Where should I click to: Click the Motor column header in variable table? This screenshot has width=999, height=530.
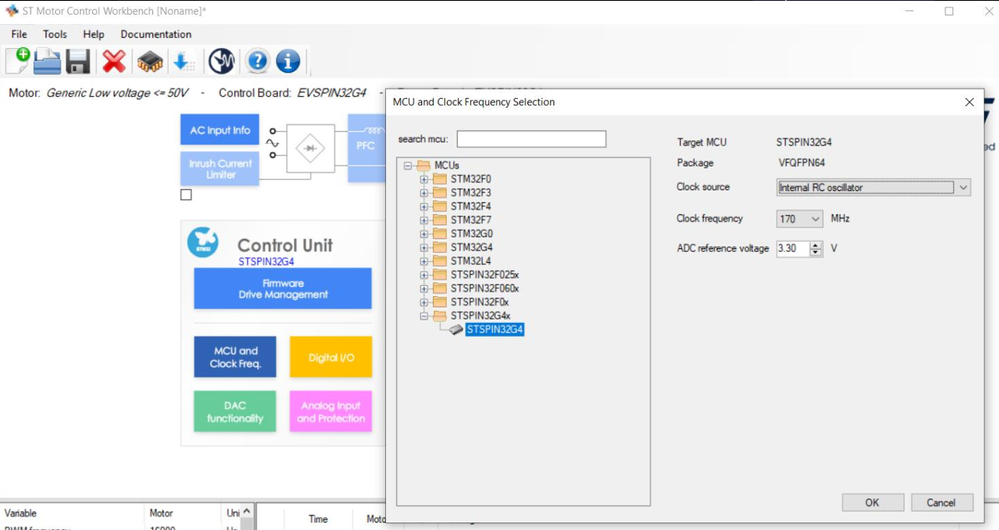[x=161, y=513]
